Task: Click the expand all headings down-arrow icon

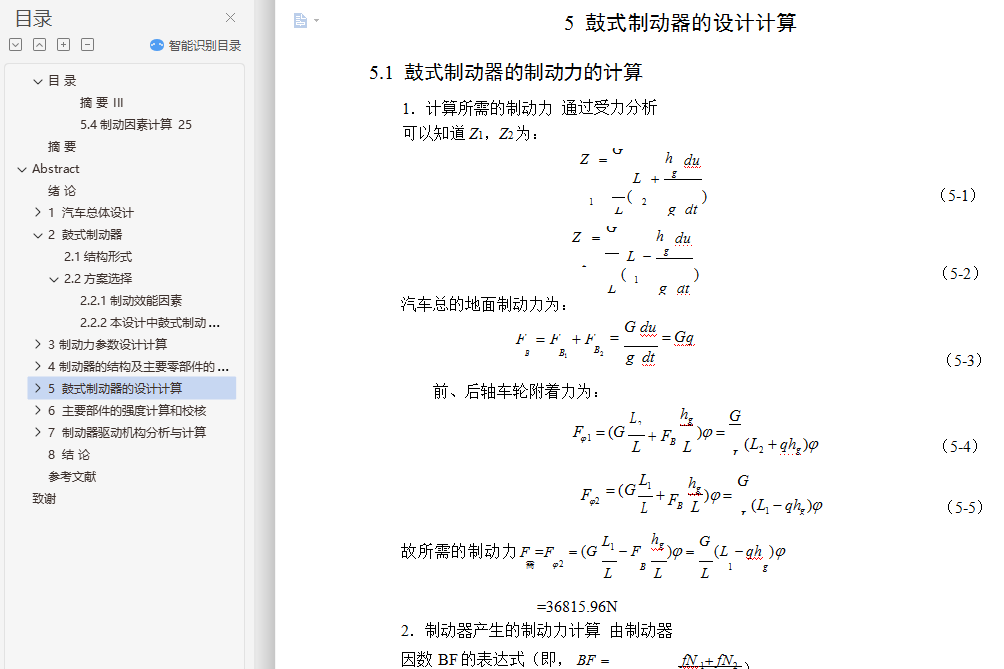Action: coord(16,45)
